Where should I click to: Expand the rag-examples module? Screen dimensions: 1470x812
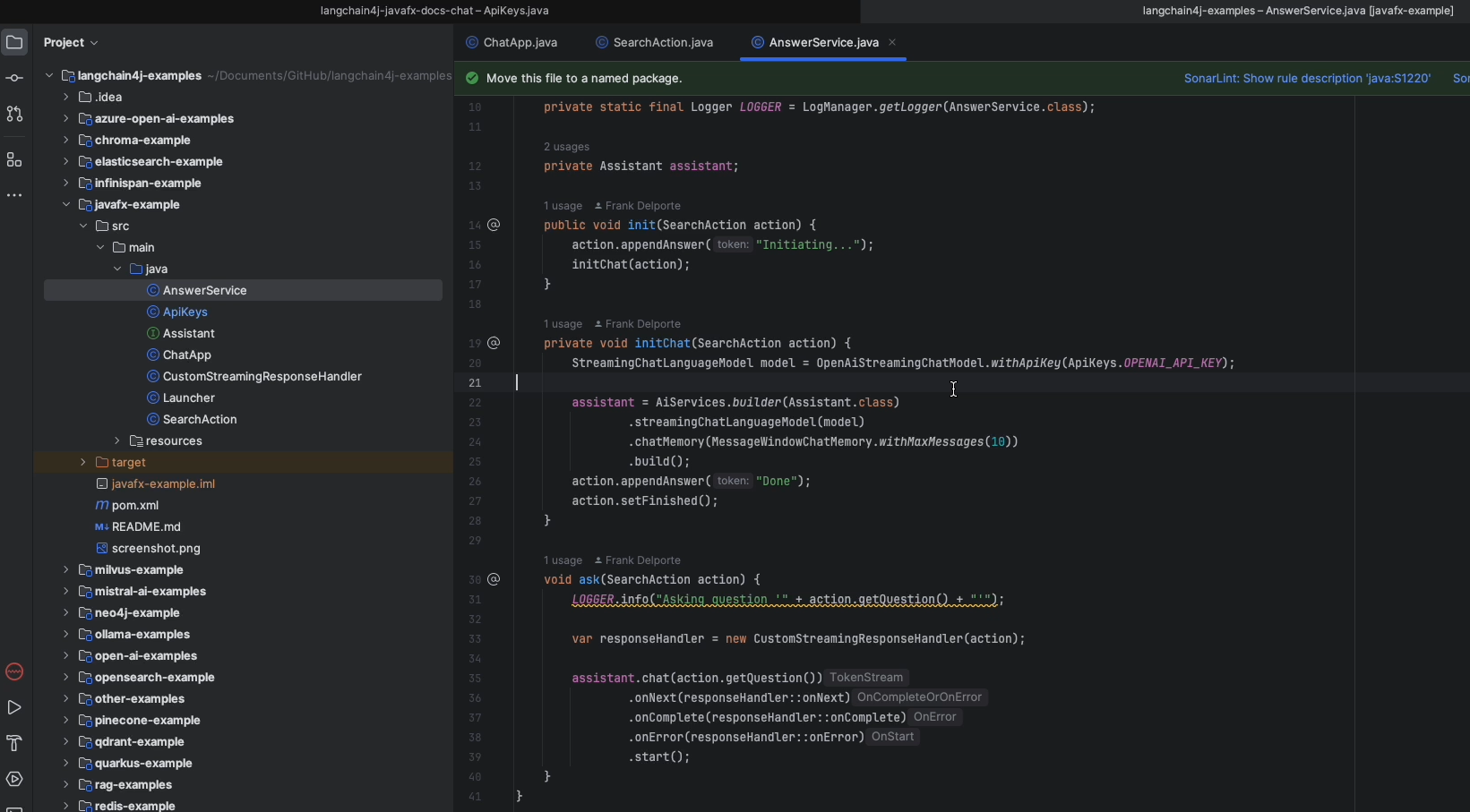(x=66, y=784)
